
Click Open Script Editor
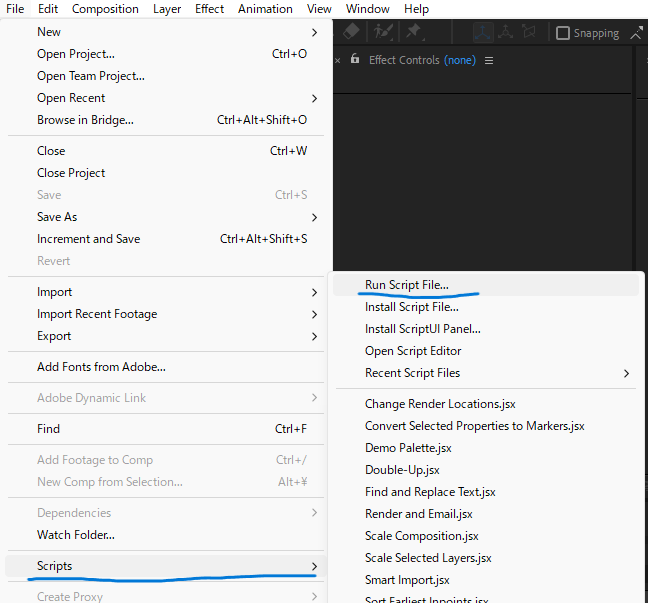tap(413, 351)
